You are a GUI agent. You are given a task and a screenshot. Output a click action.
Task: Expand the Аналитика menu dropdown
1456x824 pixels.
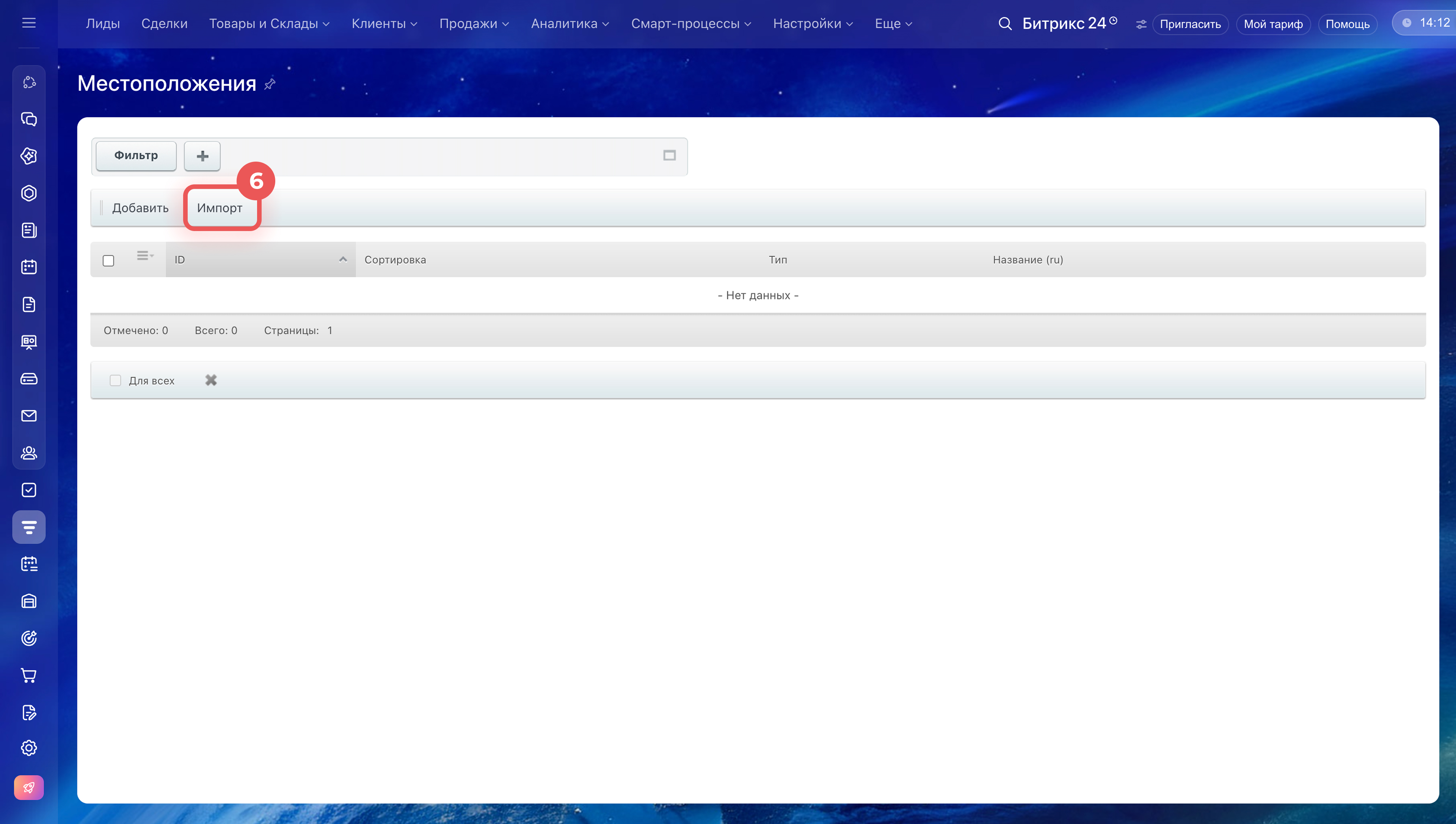point(570,24)
